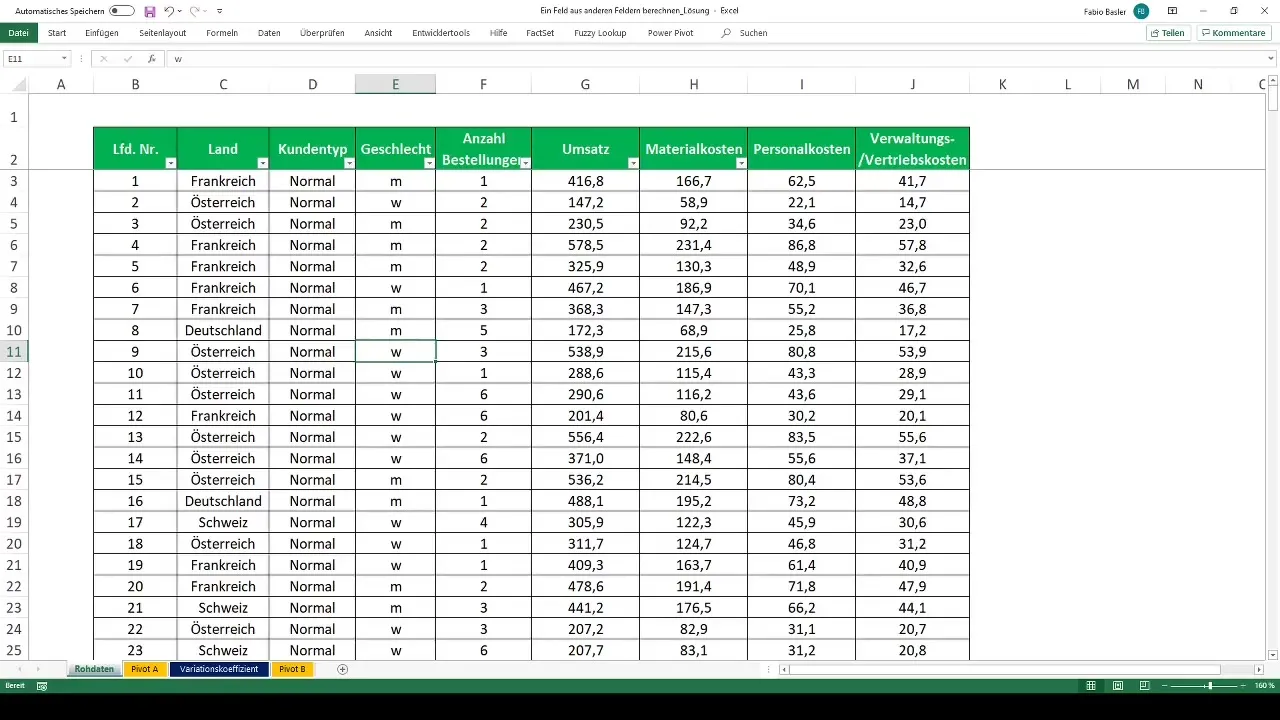1280x720 pixels.
Task: Open the Lfd. Nr. filter dropdown
Action: pos(170,162)
